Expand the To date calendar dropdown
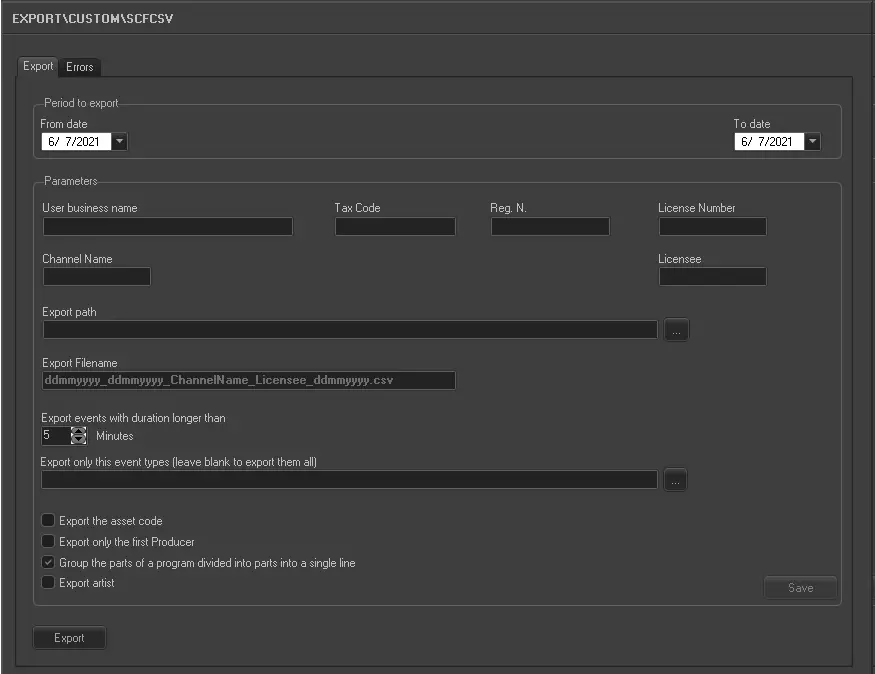The image size is (875, 674). pyautogui.click(x=812, y=142)
